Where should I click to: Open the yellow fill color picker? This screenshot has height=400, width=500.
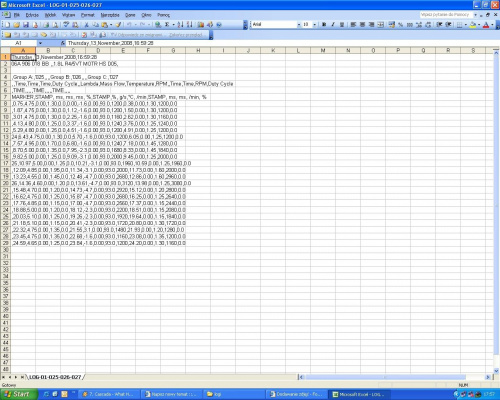point(479,25)
